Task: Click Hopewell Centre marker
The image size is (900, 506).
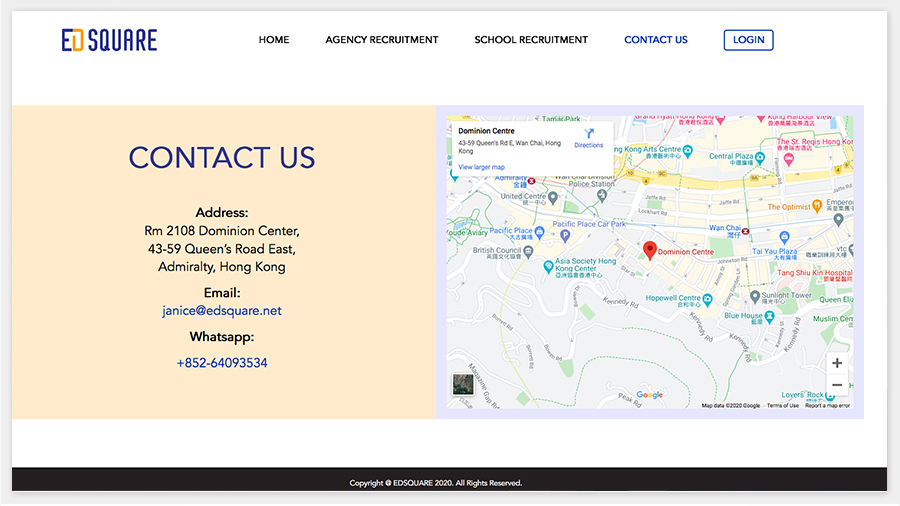Action: (x=707, y=299)
